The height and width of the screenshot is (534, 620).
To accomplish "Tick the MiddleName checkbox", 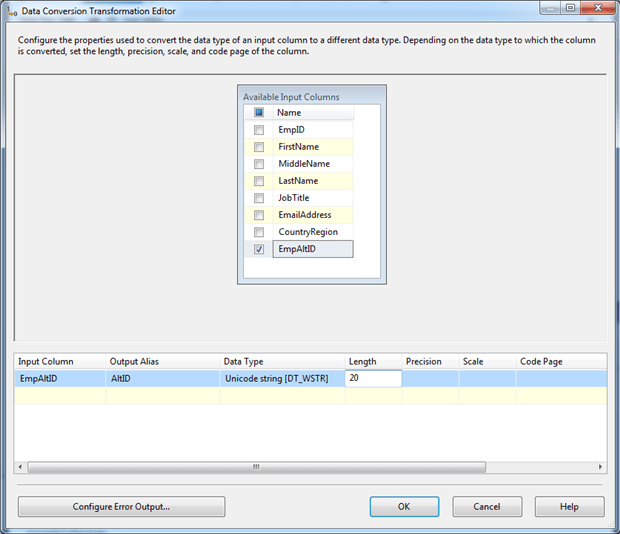I will [x=259, y=164].
